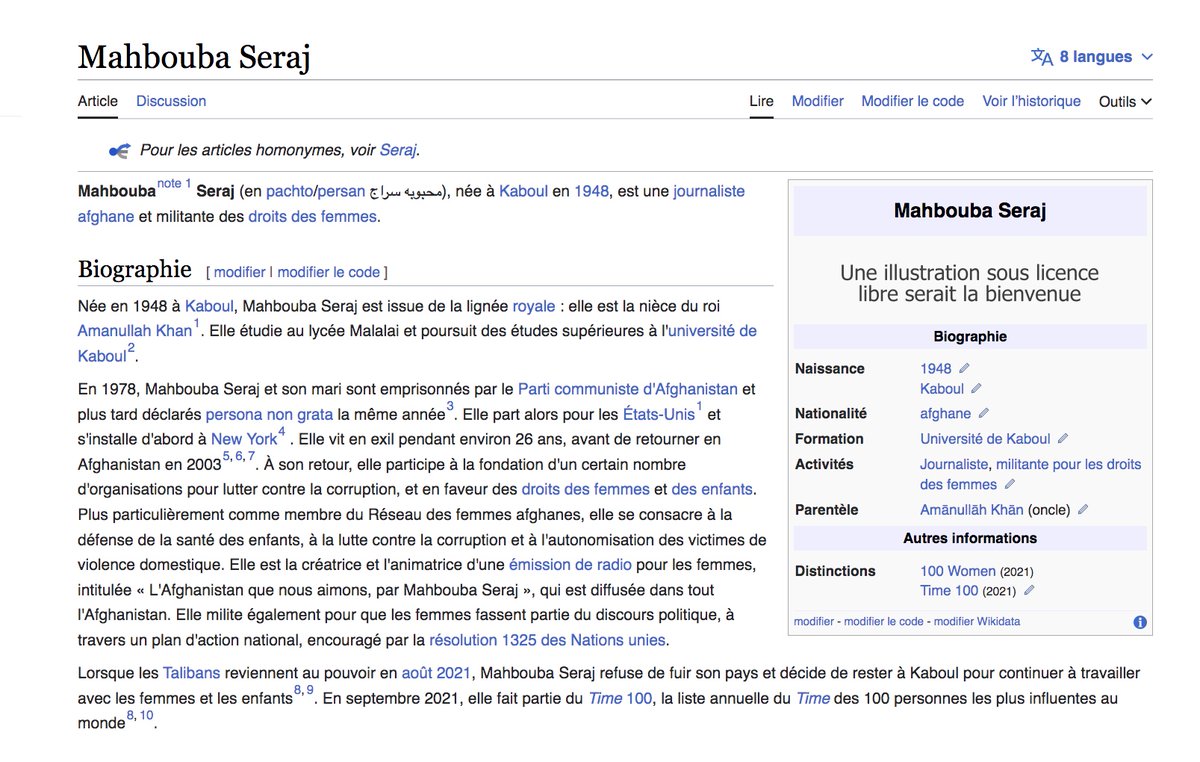Select the Article tab
The width and height of the screenshot is (1200, 762).
click(x=98, y=101)
